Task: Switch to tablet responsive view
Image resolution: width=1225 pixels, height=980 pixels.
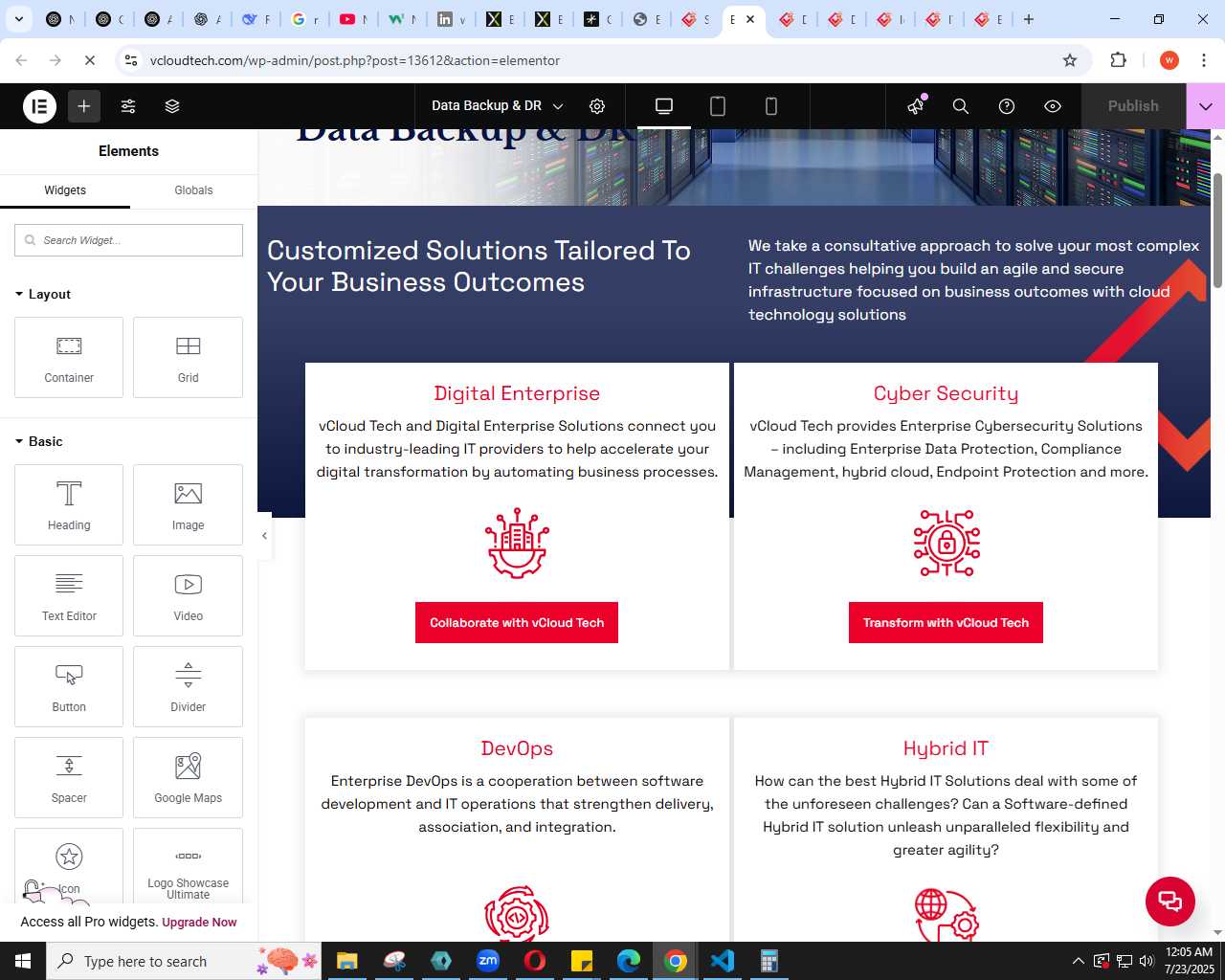Action: (x=718, y=106)
